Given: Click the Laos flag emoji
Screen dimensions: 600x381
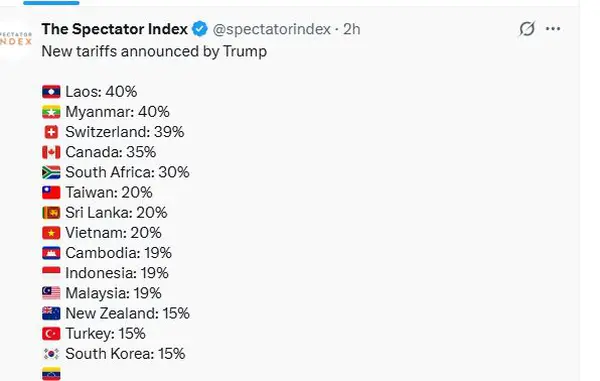Looking at the screenshot, I should (x=51, y=92).
